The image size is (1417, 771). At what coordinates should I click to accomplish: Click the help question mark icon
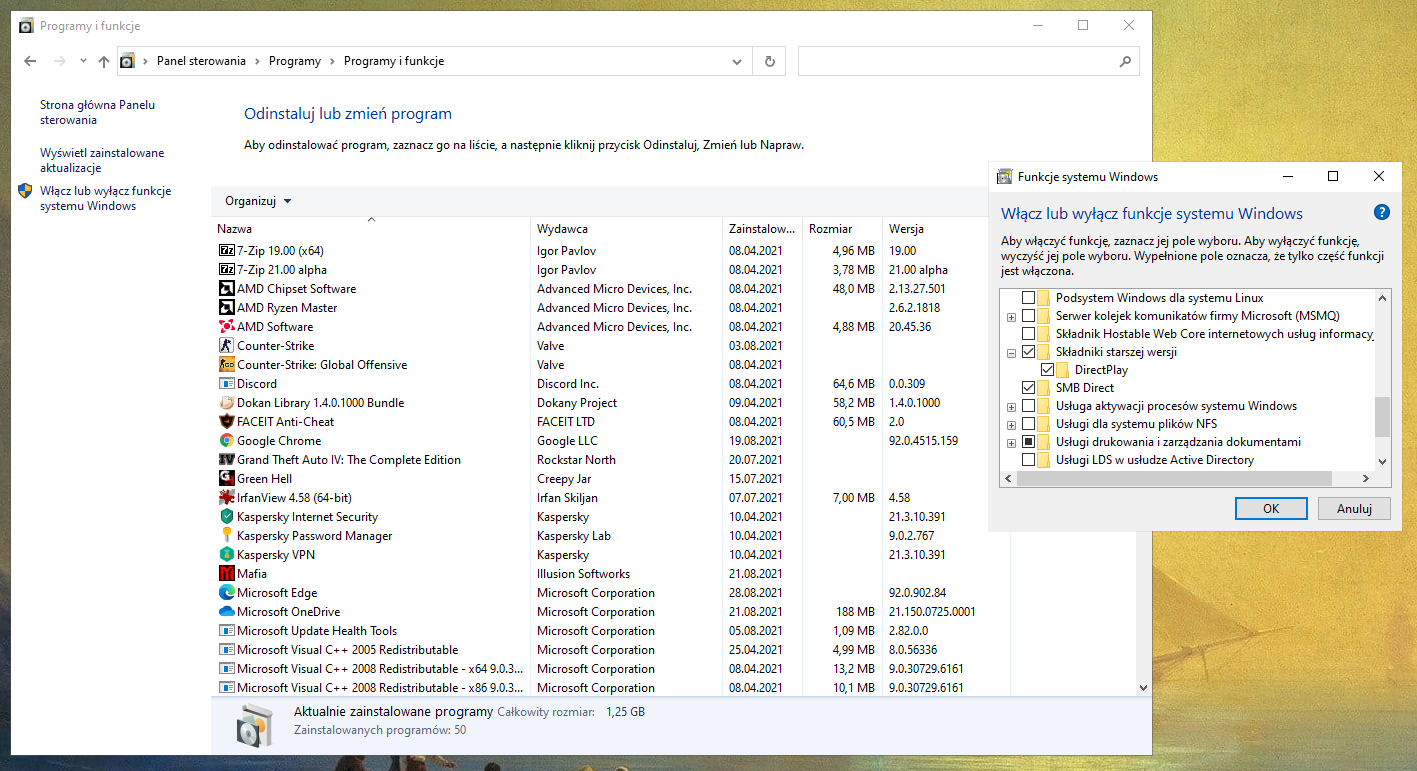click(x=1382, y=212)
